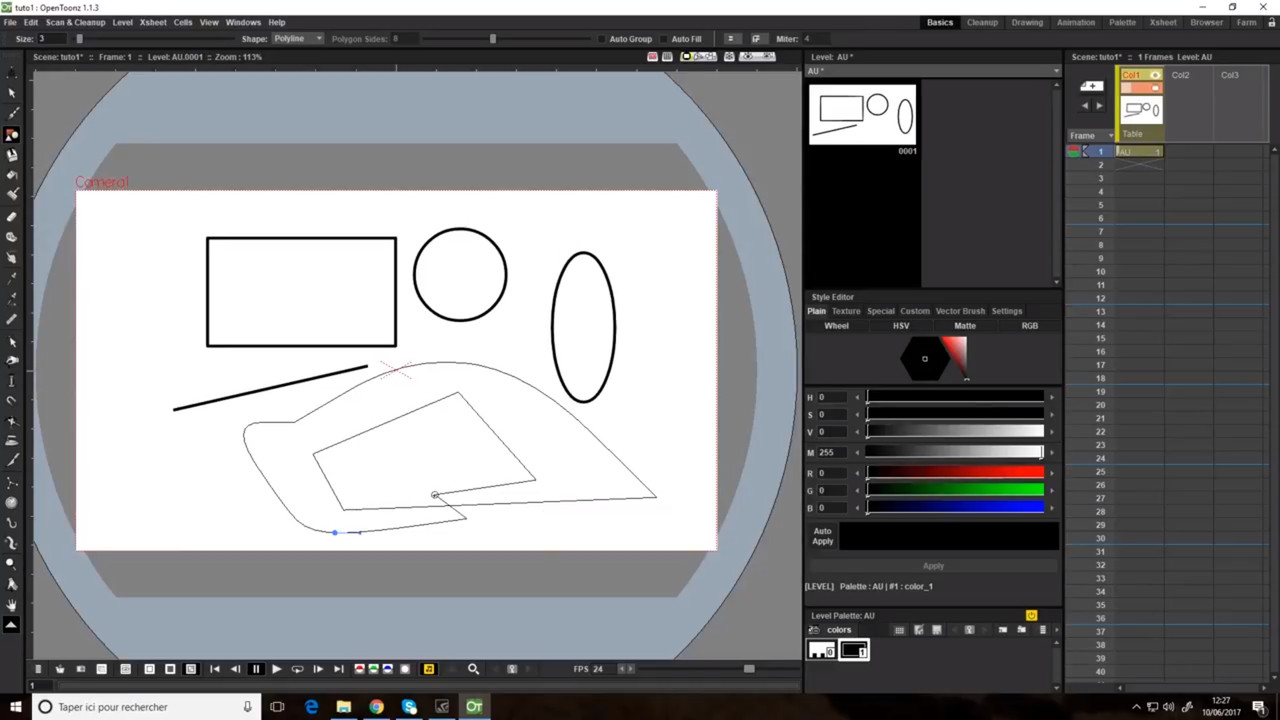Adjust the Matte M slider
This screenshot has width=1280, height=720.
click(x=955, y=452)
